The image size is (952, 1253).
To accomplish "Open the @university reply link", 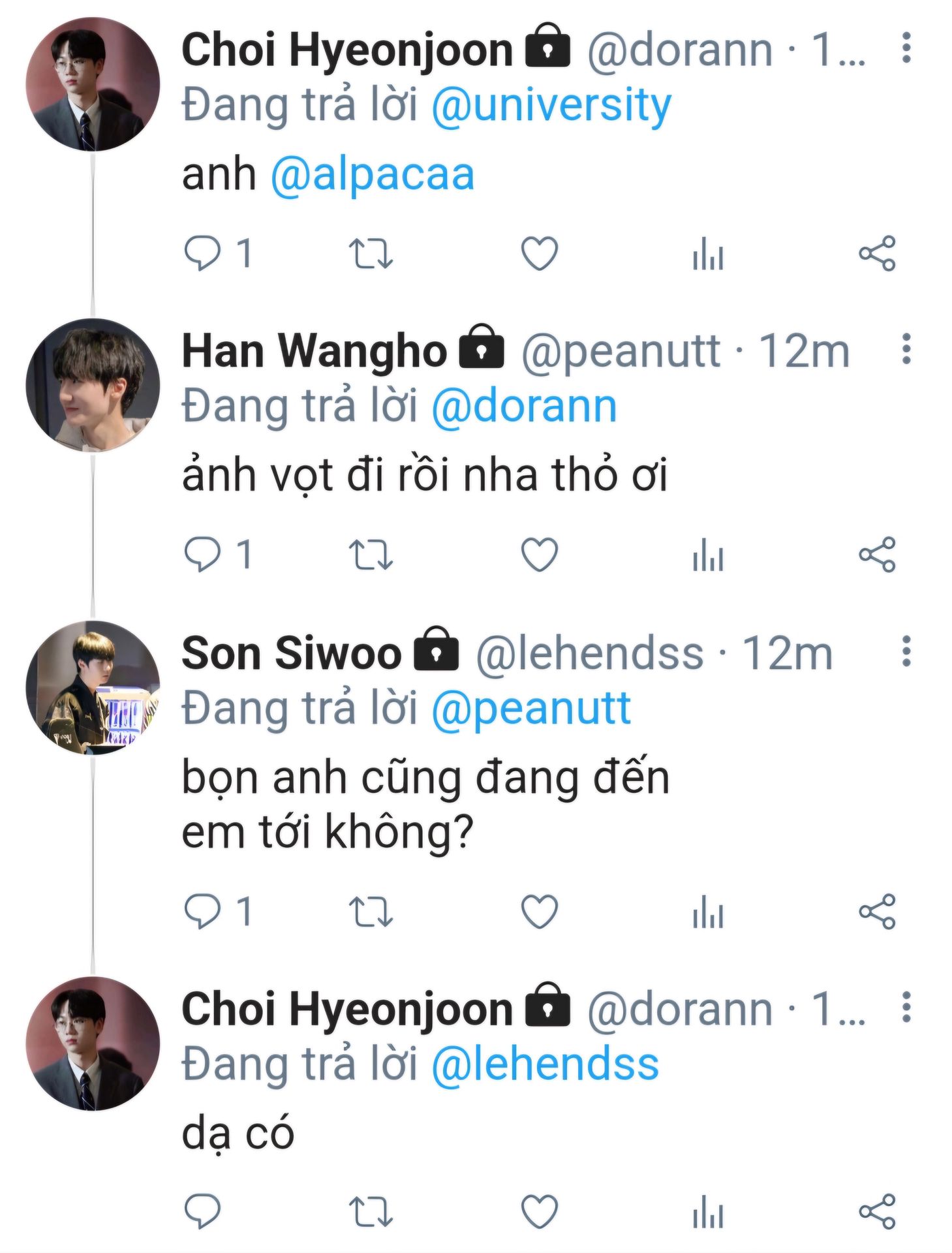I will click(551, 106).
